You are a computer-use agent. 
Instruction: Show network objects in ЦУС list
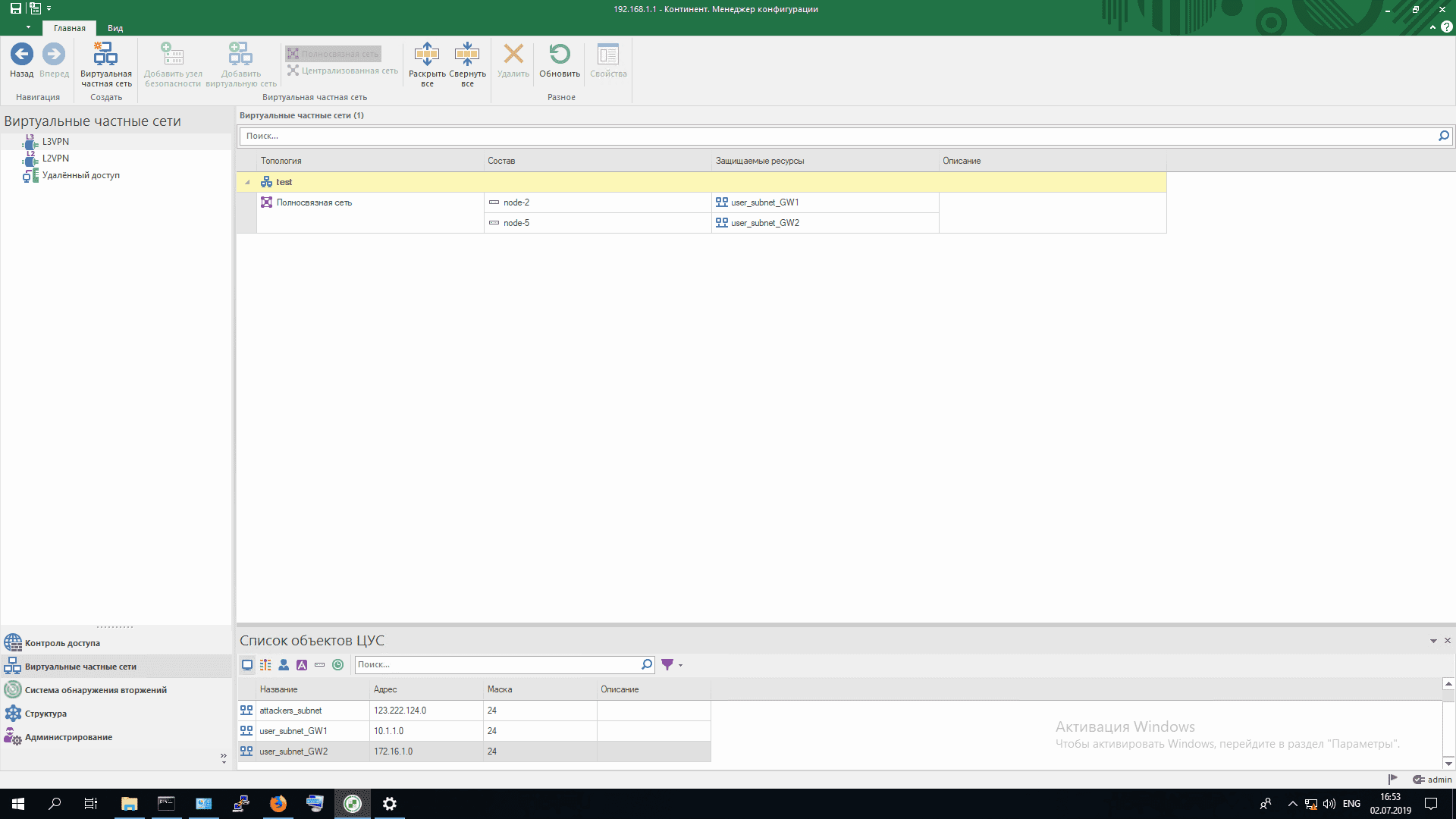247,665
